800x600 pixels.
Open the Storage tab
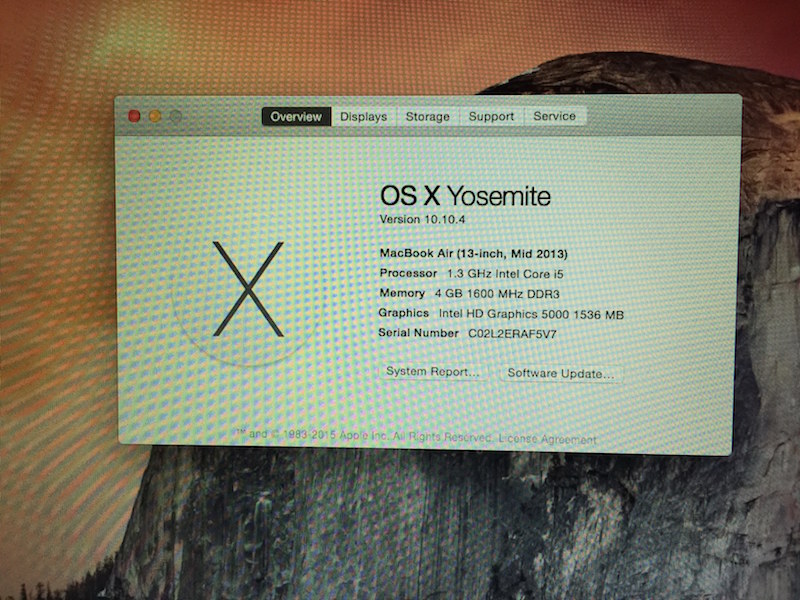tap(428, 116)
